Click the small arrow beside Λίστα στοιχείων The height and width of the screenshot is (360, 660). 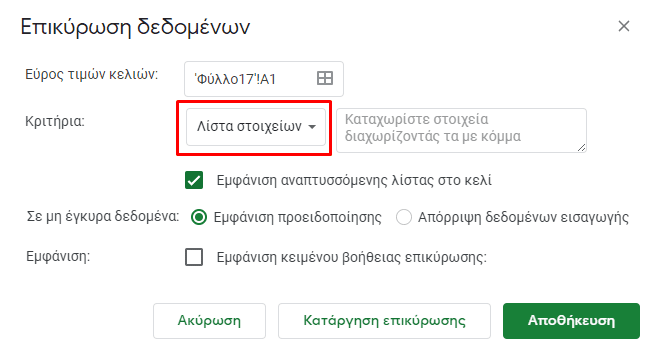point(312,127)
